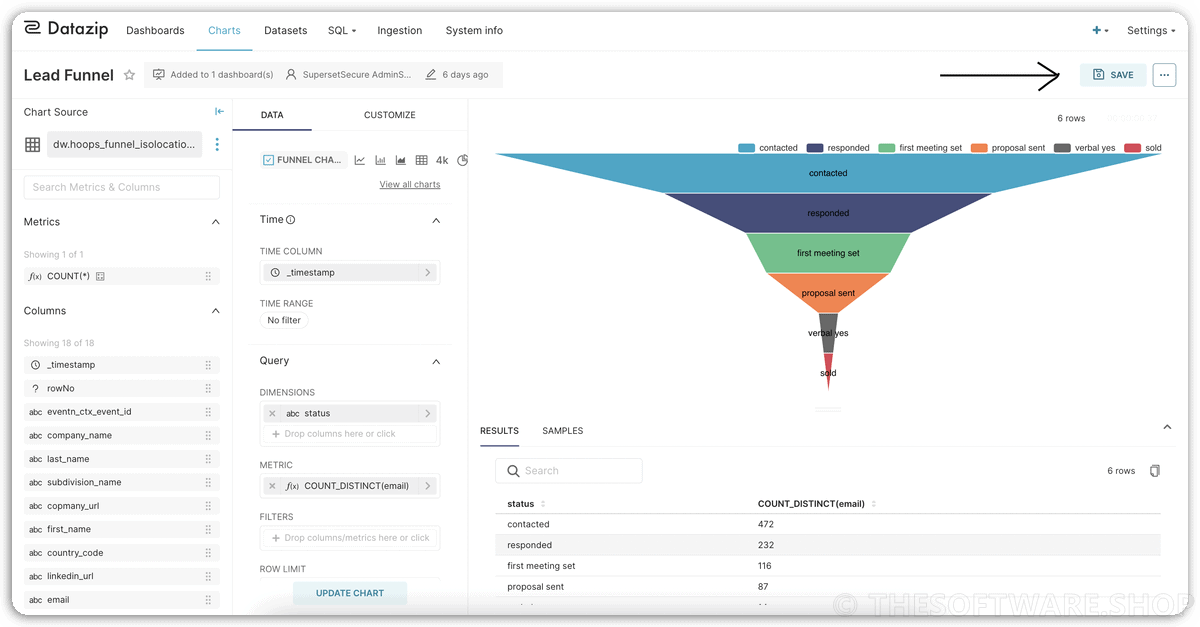The image size is (1200, 627).
Task: Collapse the Metrics section
Action: (215, 222)
